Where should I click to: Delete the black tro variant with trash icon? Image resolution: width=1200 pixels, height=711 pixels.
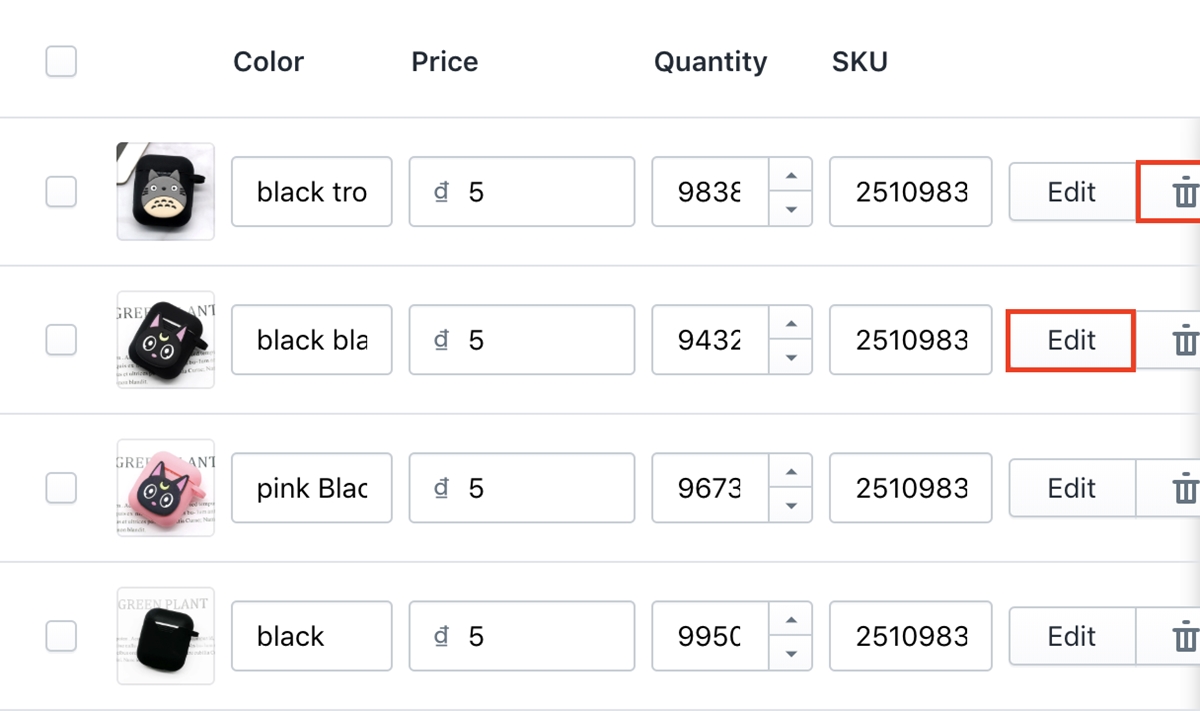(1184, 191)
